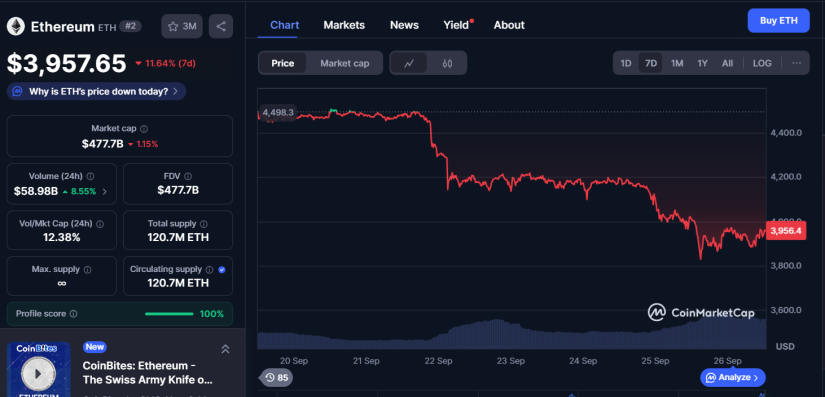
Task: Open the News tab
Action: click(x=404, y=25)
